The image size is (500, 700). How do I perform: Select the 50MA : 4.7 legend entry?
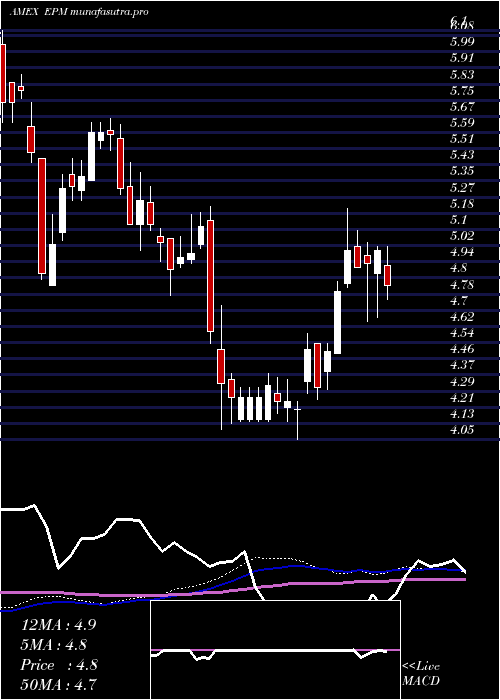[x=58, y=685]
